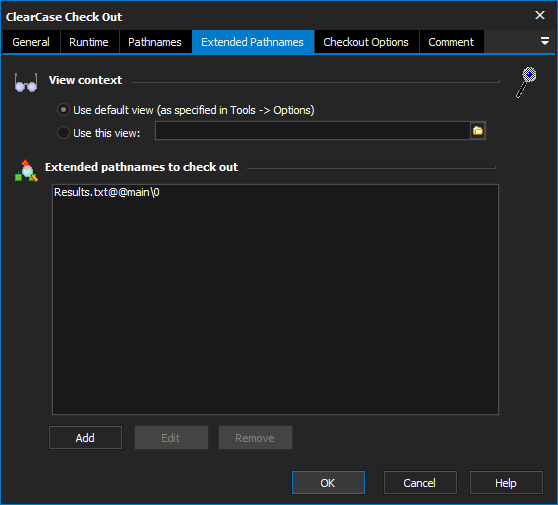Viewport: 558px width, 505px height.
Task: Go to the Comment tab
Action: coord(451,42)
